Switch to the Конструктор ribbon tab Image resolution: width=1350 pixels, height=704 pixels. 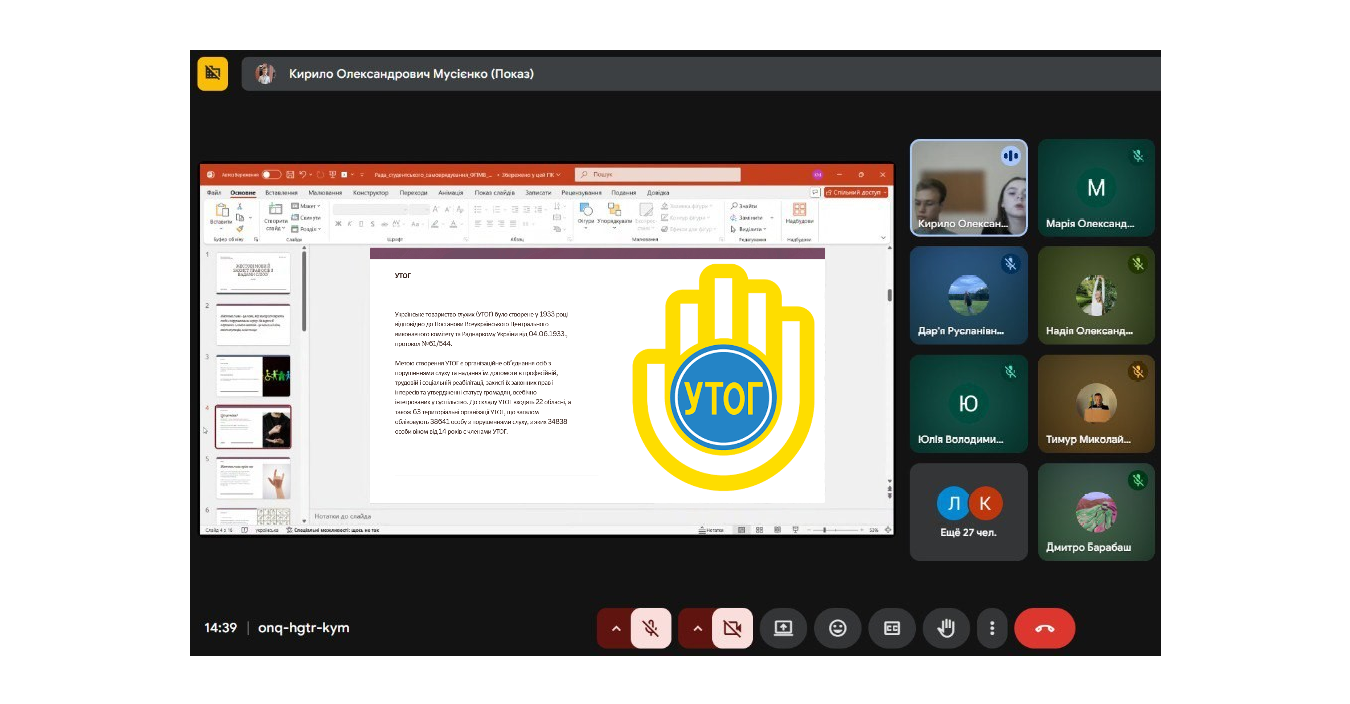coord(370,192)
